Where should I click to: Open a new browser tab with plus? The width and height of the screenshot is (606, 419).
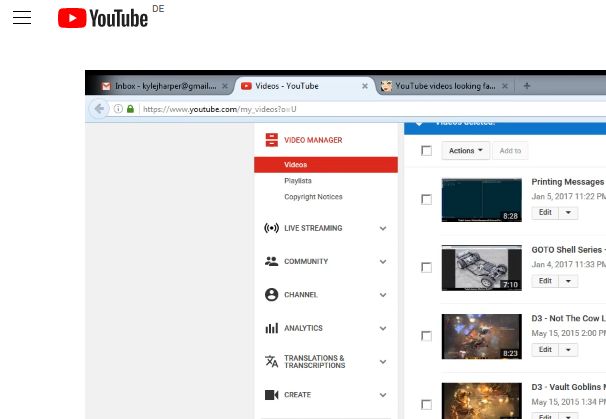526,86
